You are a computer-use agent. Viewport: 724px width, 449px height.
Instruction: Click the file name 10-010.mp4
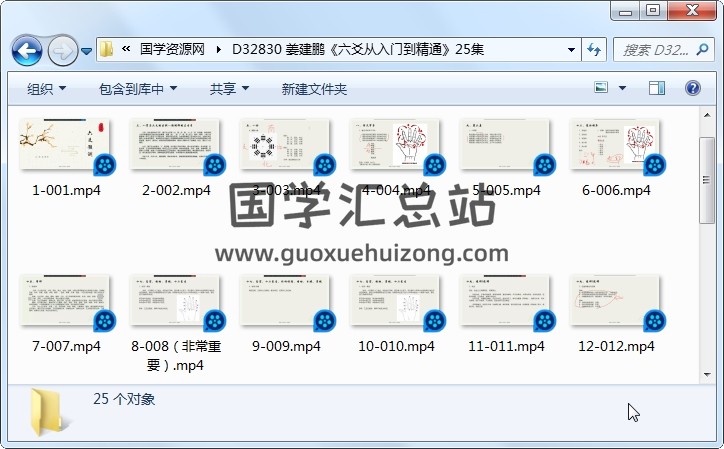tap(396, 346)
